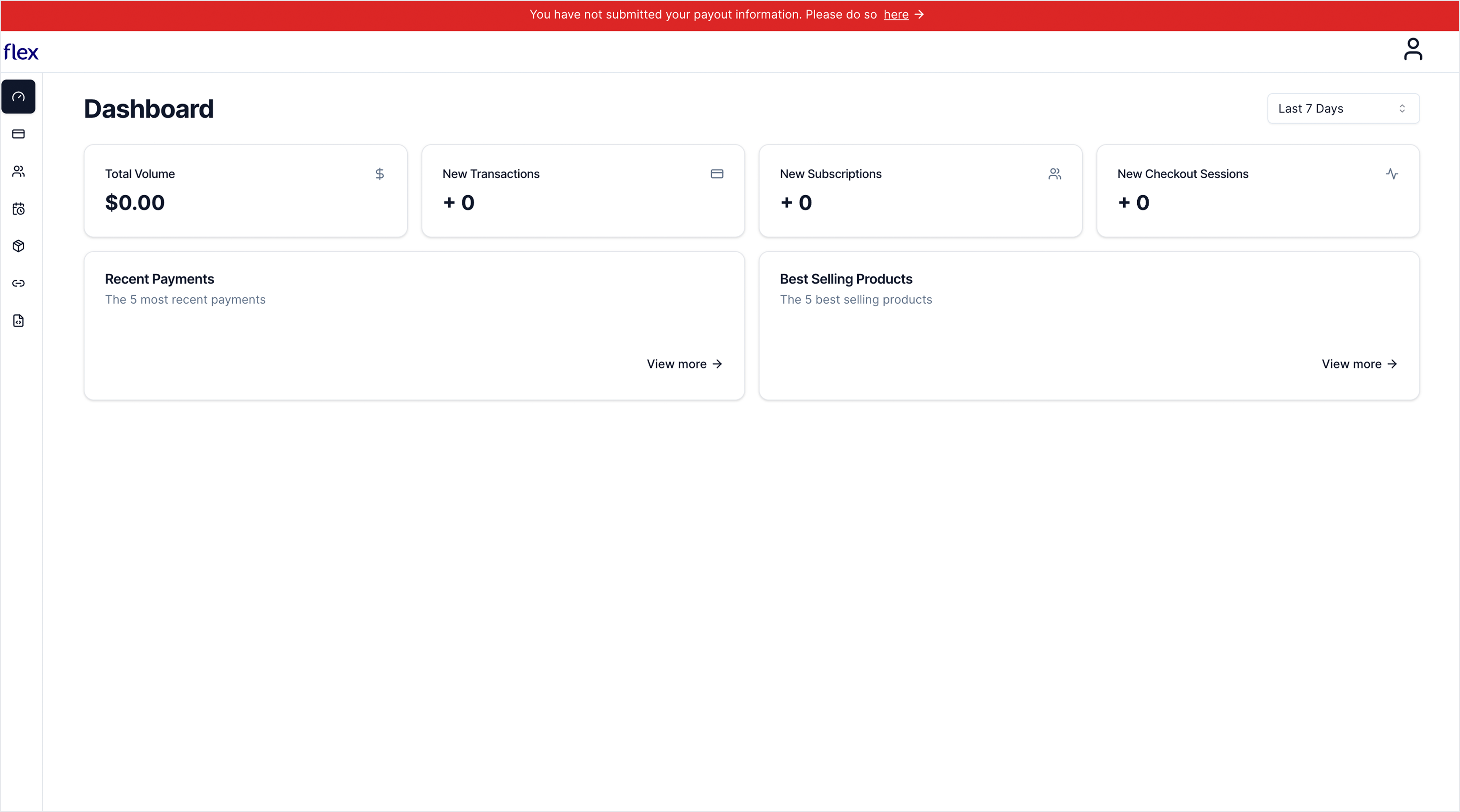
Task: Click the card icon in New Transactions
Action: [x=717, y=174]
